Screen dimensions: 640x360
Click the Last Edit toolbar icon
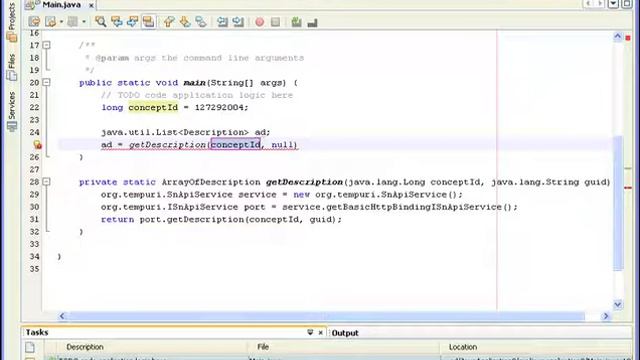(34, 22)
